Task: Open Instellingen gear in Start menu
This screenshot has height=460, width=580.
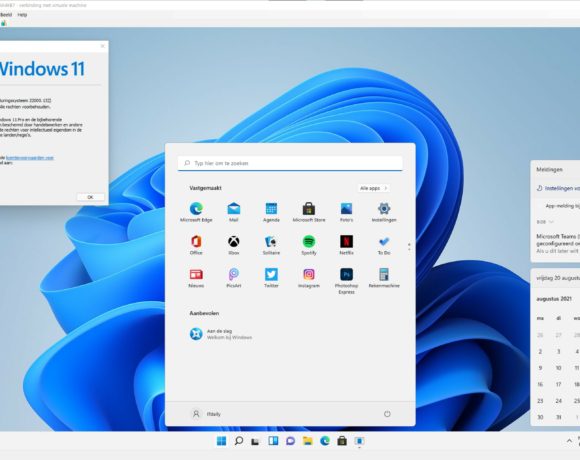Action: 384,212
